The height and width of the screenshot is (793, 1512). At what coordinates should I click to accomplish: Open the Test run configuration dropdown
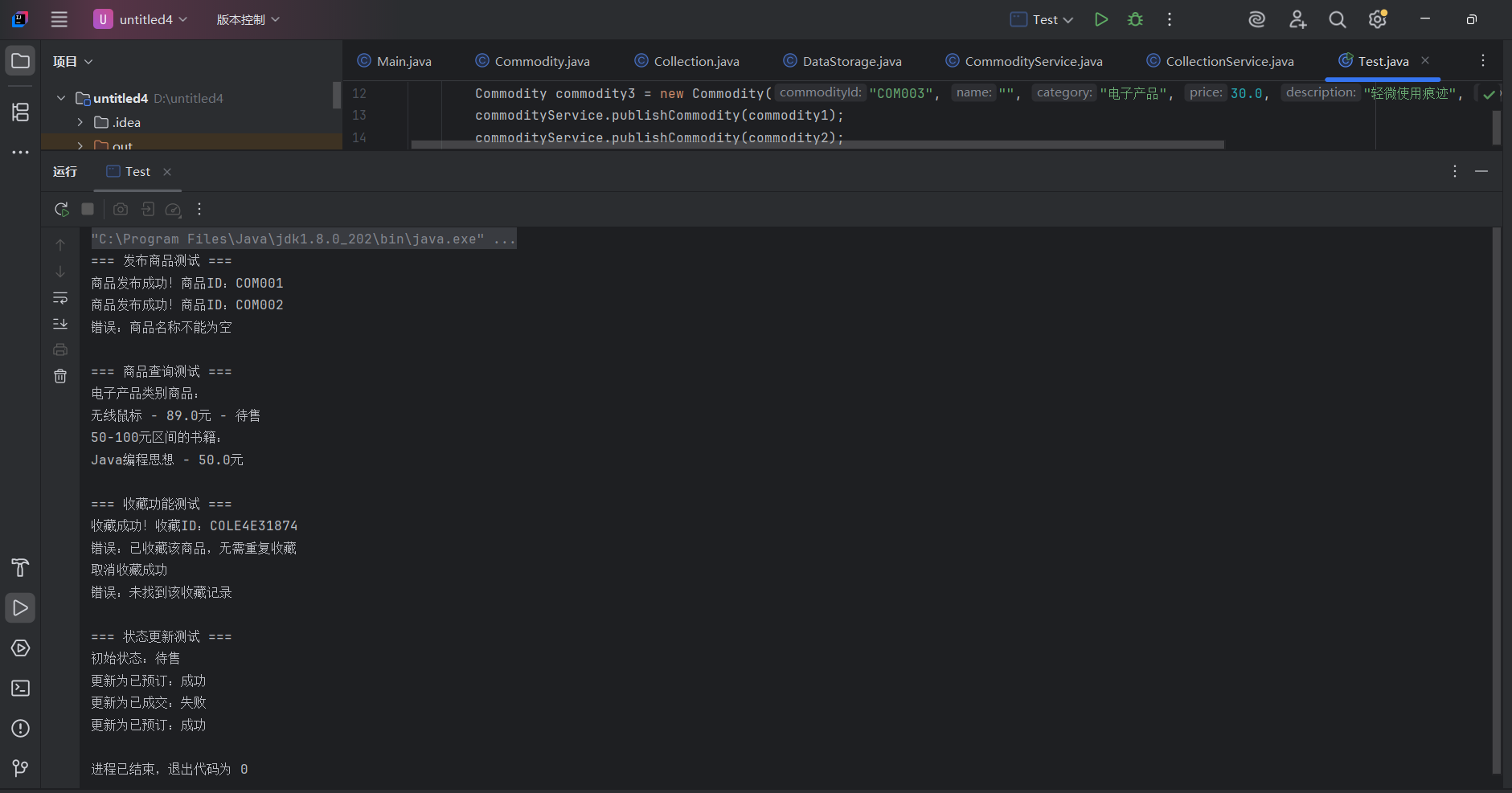point(1042,19)
